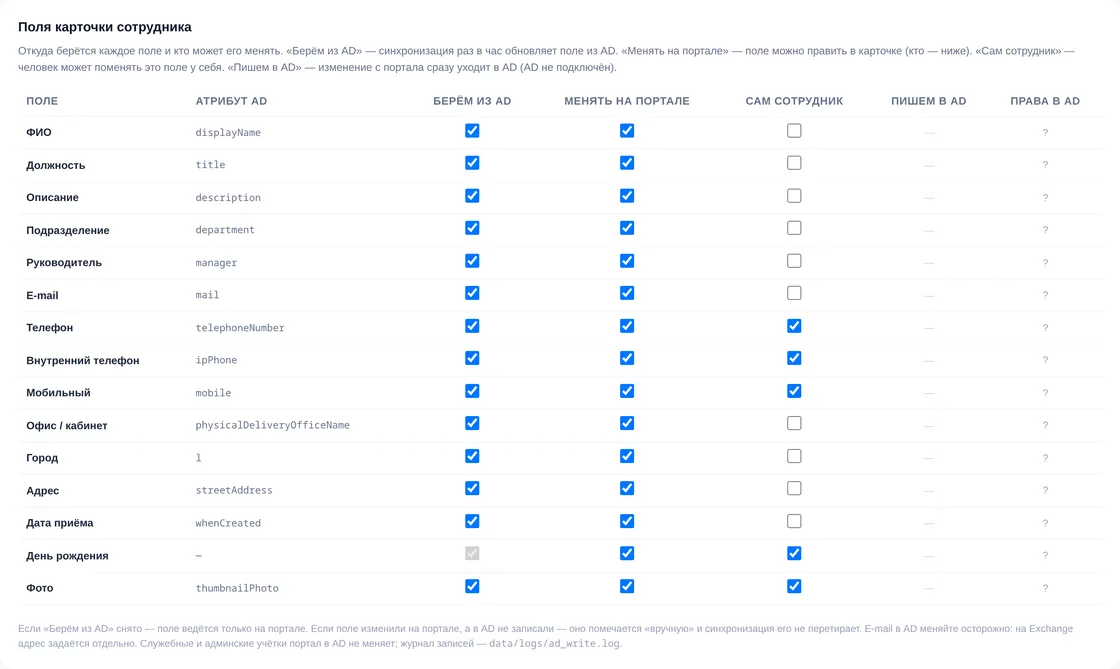Viewport: 1120px width, 669px height.
Task: Uncheck Менять на портале for Внутренний телефон
Action: 626,358
